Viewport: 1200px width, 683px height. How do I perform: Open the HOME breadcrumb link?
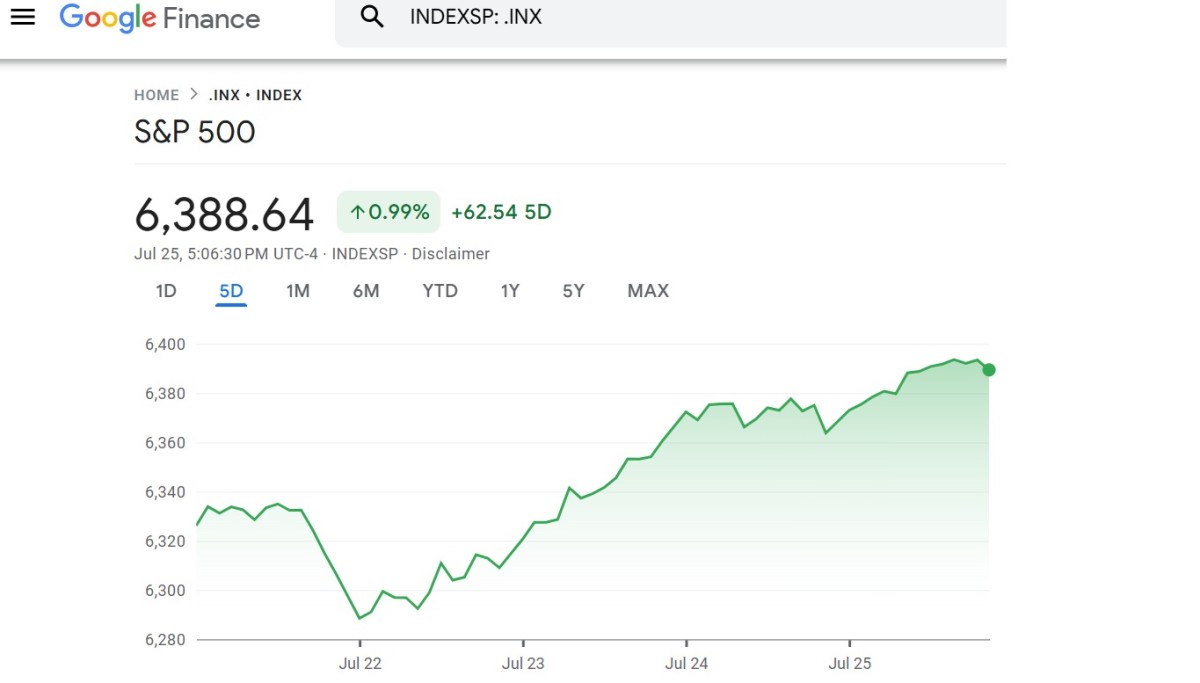tap(156, 94)
